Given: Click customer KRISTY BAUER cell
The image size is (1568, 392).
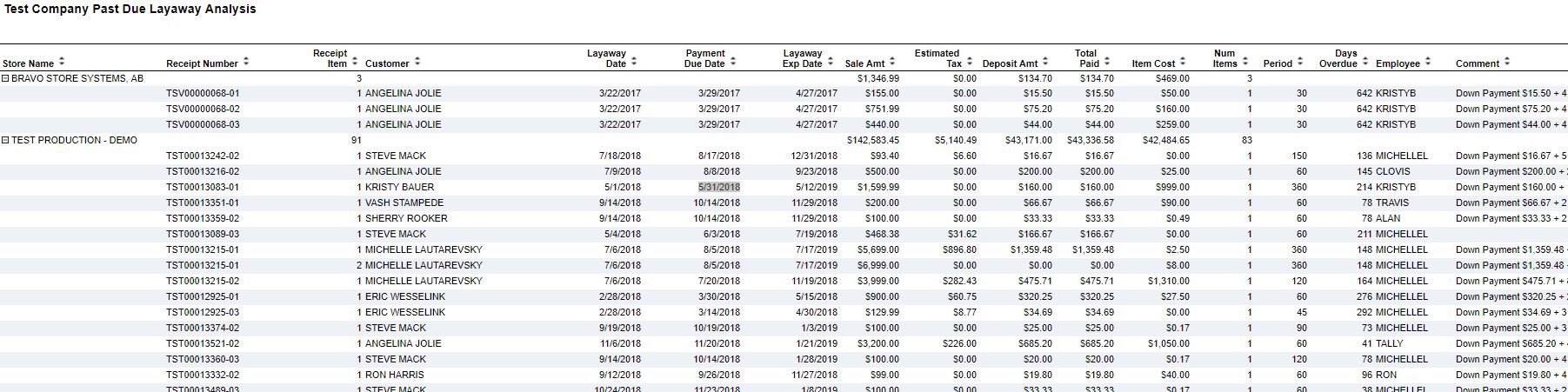Looking at the screenshot, I should click(x=399, y=187).
